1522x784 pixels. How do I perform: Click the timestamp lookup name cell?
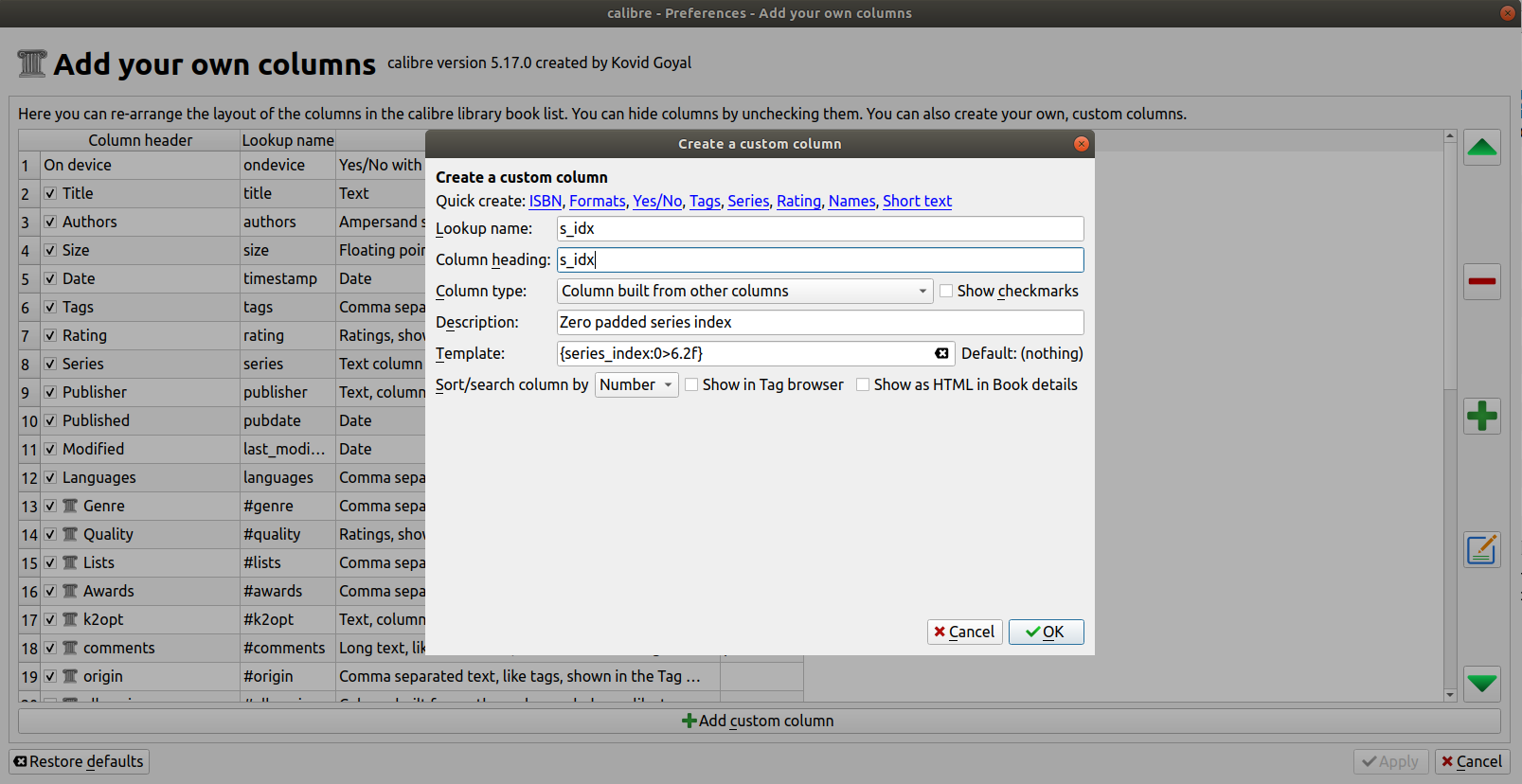288,278
